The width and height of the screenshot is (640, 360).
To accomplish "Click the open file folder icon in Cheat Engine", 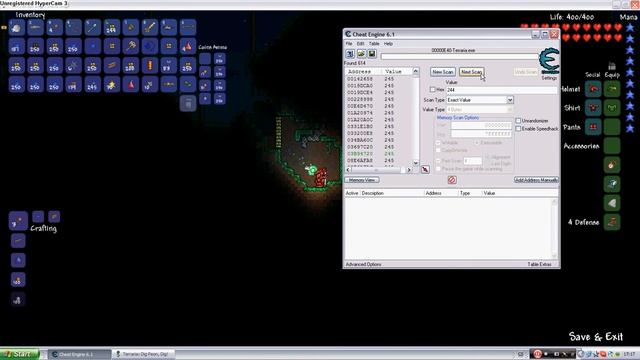I will (361, 54).
